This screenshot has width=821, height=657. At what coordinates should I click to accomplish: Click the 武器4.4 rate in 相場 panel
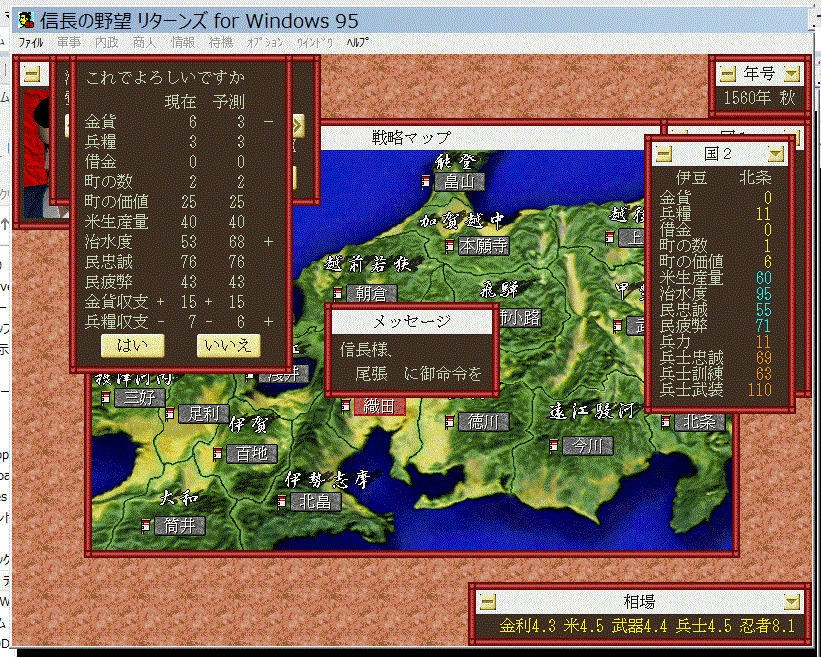coord(639,626)
